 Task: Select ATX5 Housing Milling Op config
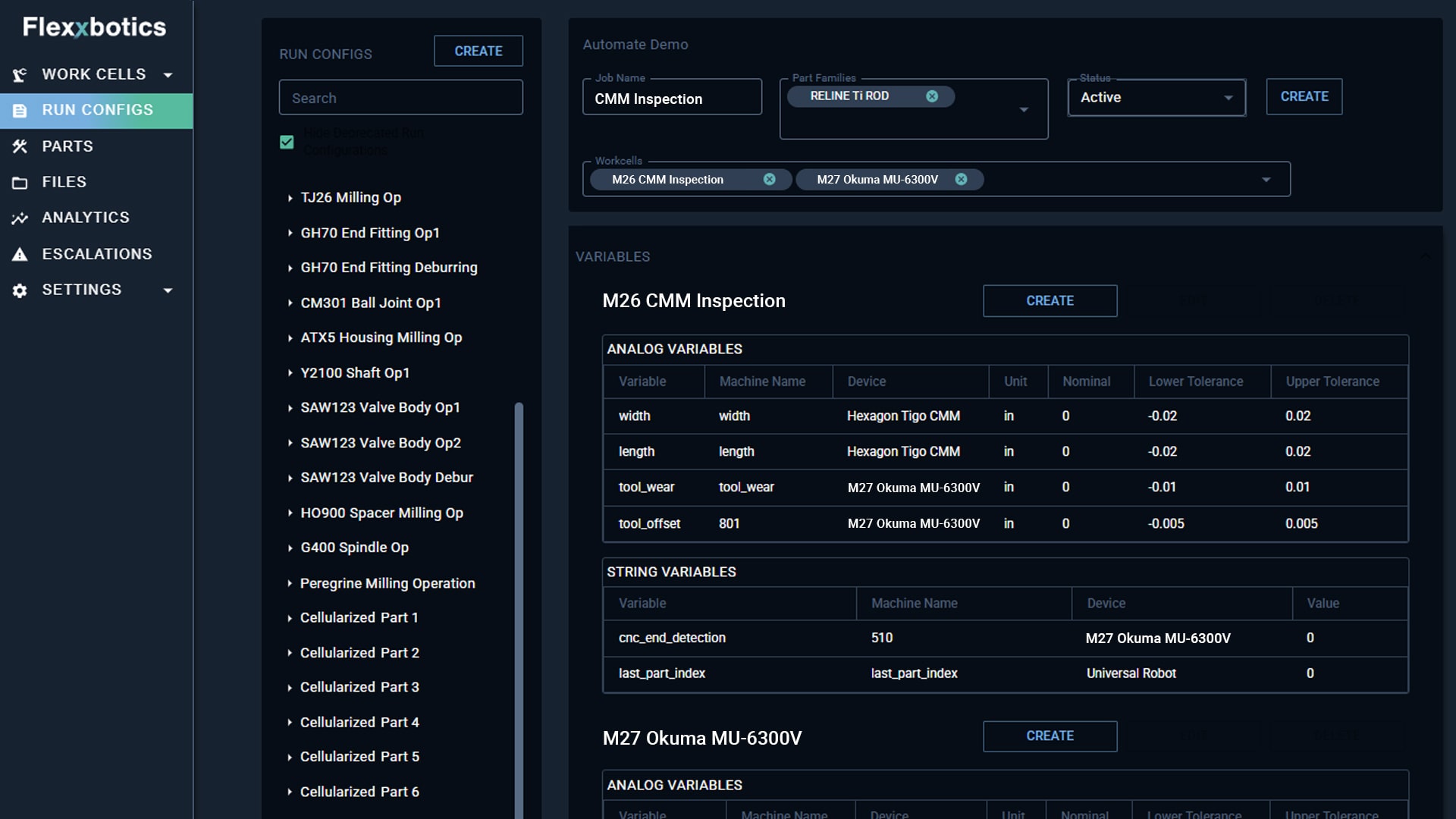pyautogui.click(x=381, y=337)
